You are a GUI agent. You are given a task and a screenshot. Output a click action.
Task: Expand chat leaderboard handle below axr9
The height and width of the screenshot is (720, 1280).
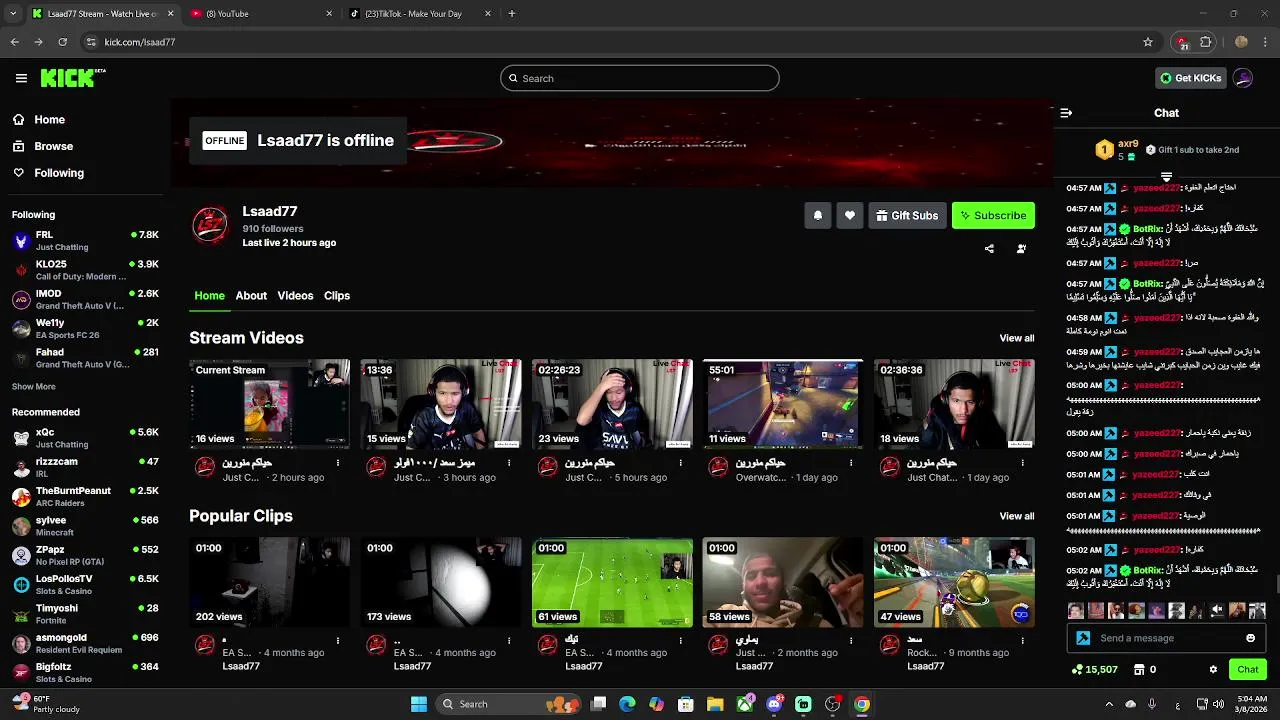click(x=1166, y=177)
